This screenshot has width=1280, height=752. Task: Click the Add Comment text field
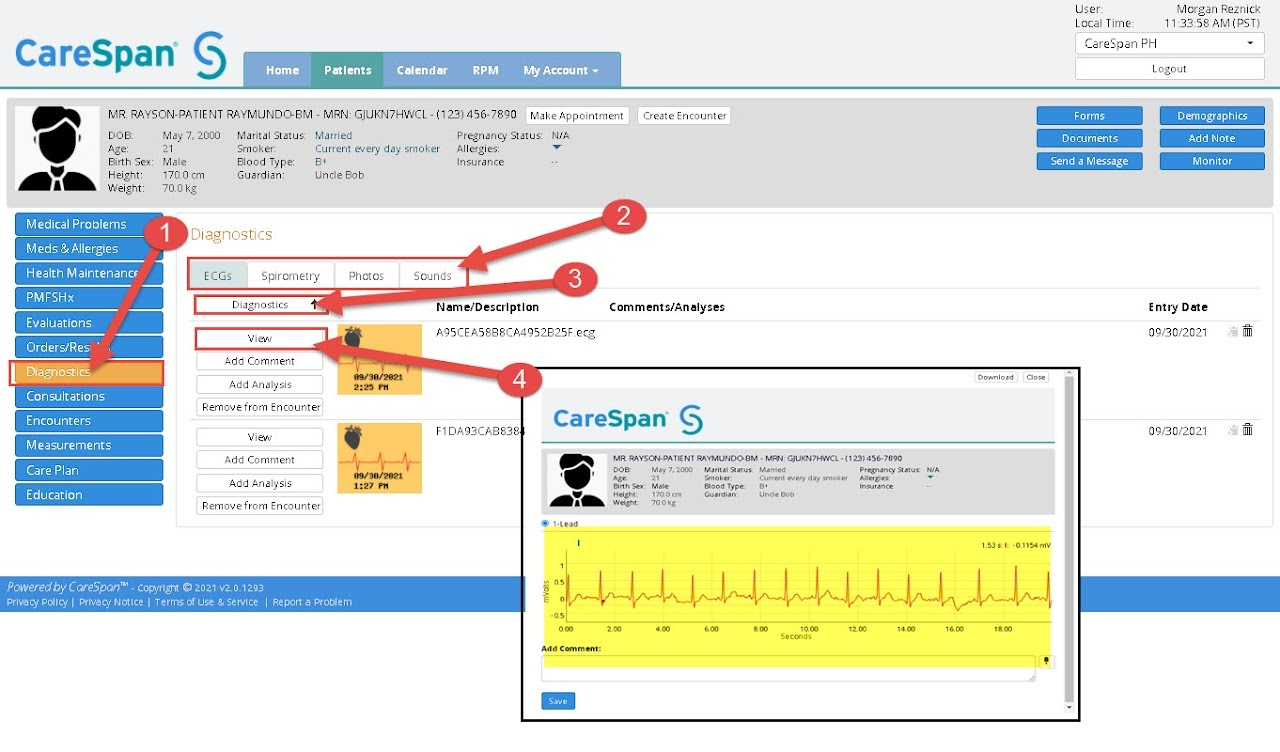point(789,668)
